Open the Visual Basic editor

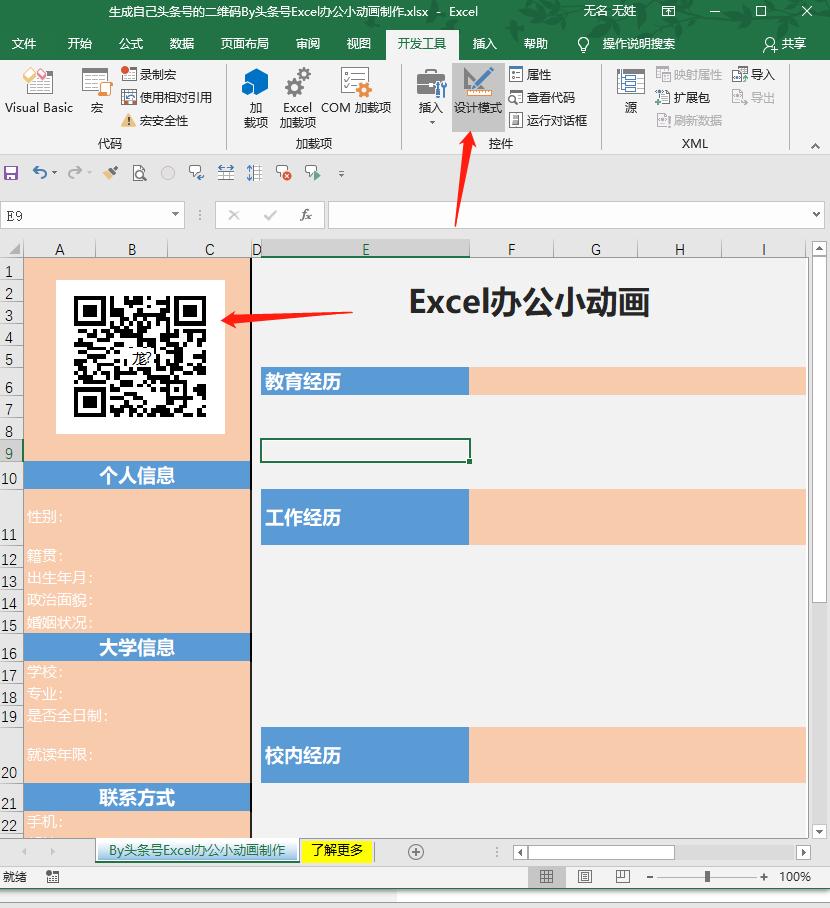pos(38,95)
